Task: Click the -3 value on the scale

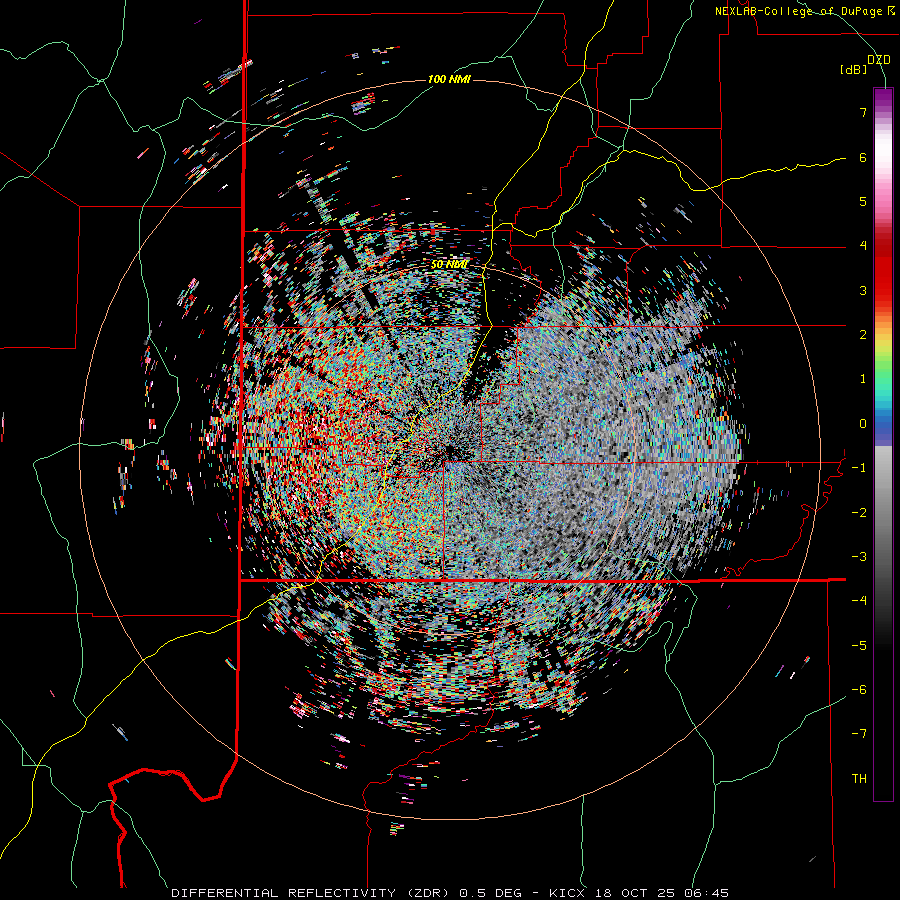Action: click(859, 557)
